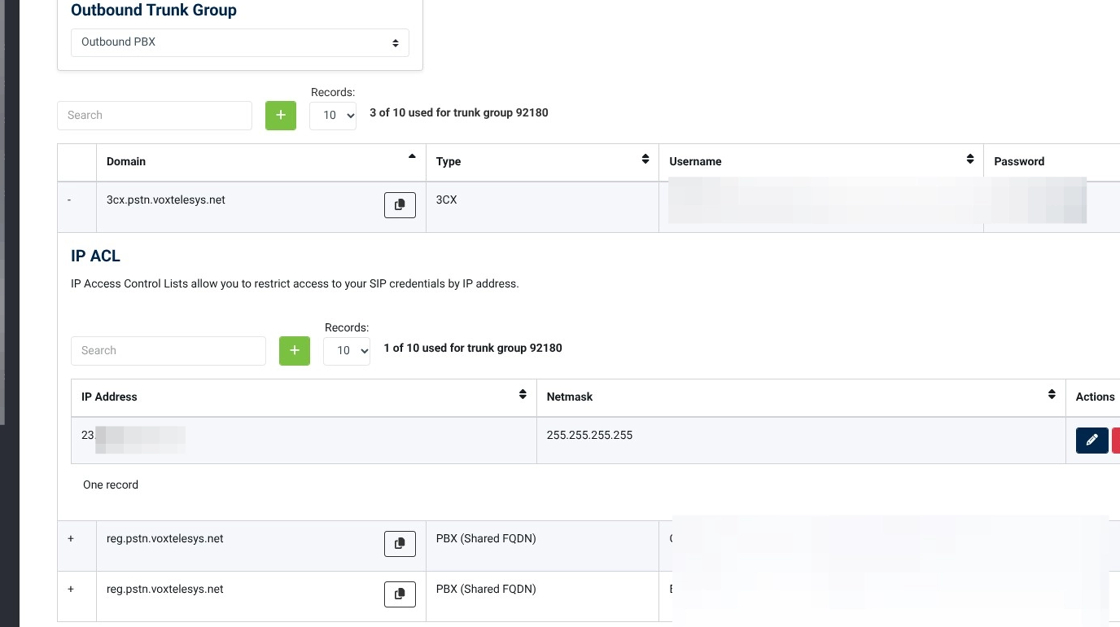Sort ACL table by IP Address
Image resolution: width=1120 pixels, height=627 pixels.
coord(522,395)
